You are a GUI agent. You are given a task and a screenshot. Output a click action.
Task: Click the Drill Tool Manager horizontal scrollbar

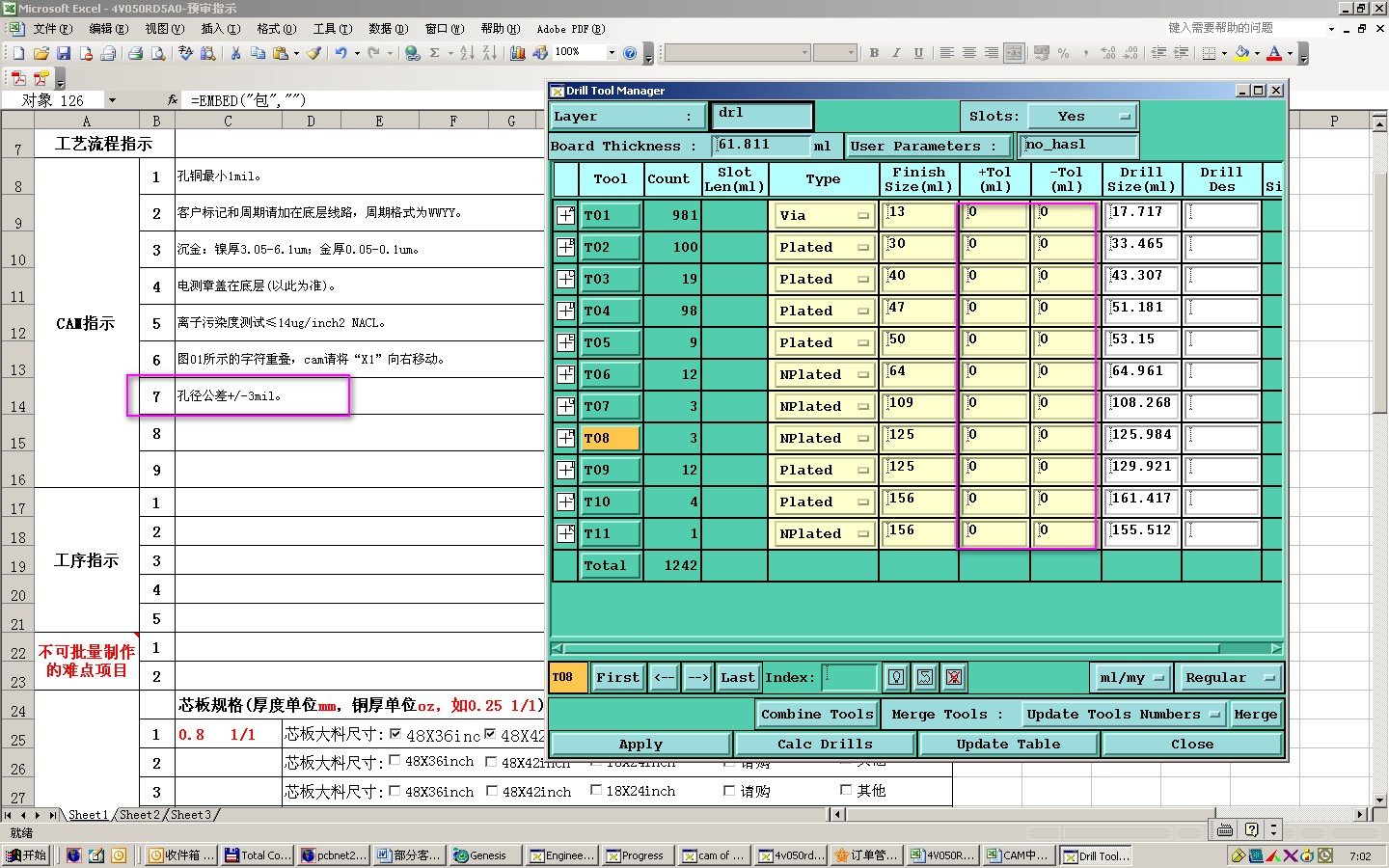tap(916, 648)
